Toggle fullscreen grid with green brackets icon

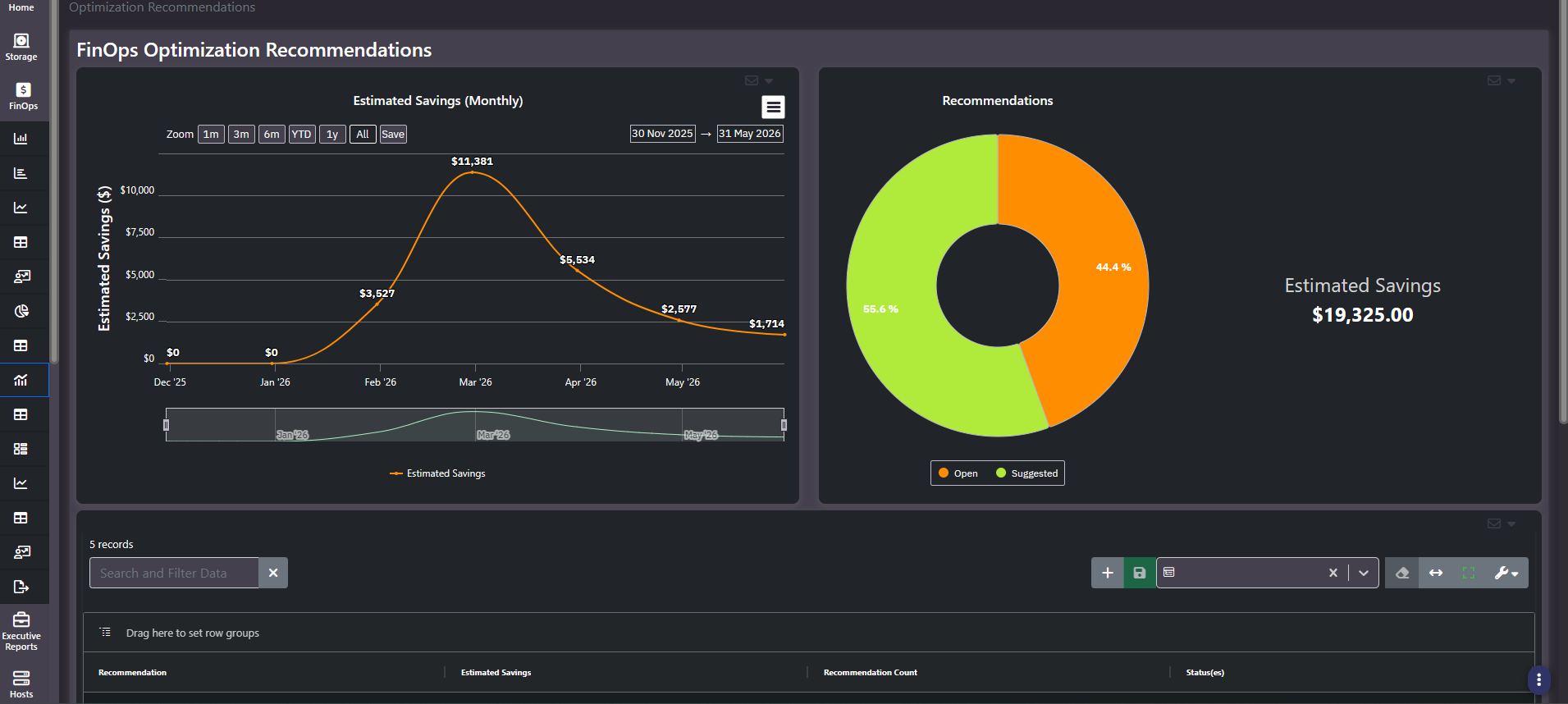tap(1469, 573)
